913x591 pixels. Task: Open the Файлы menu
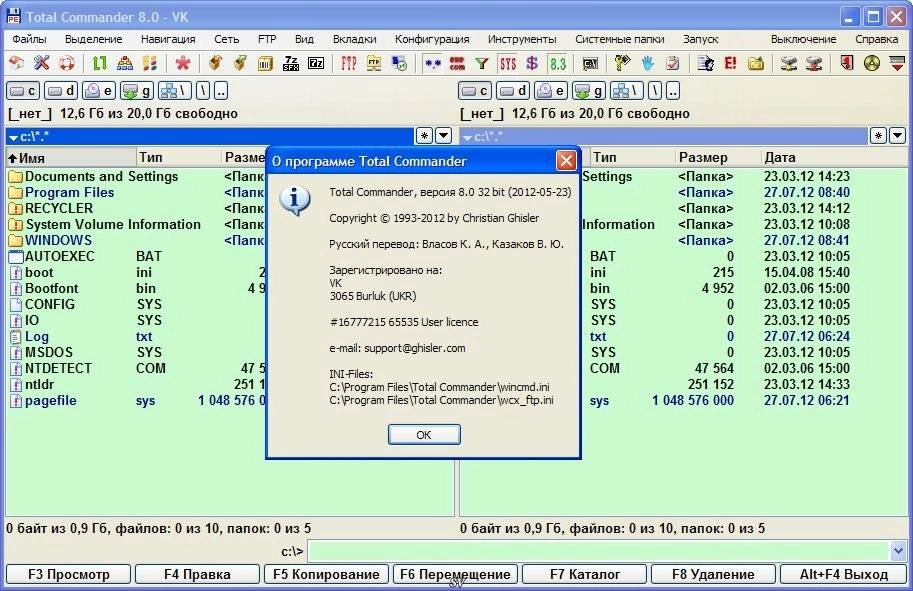[29, 39]
